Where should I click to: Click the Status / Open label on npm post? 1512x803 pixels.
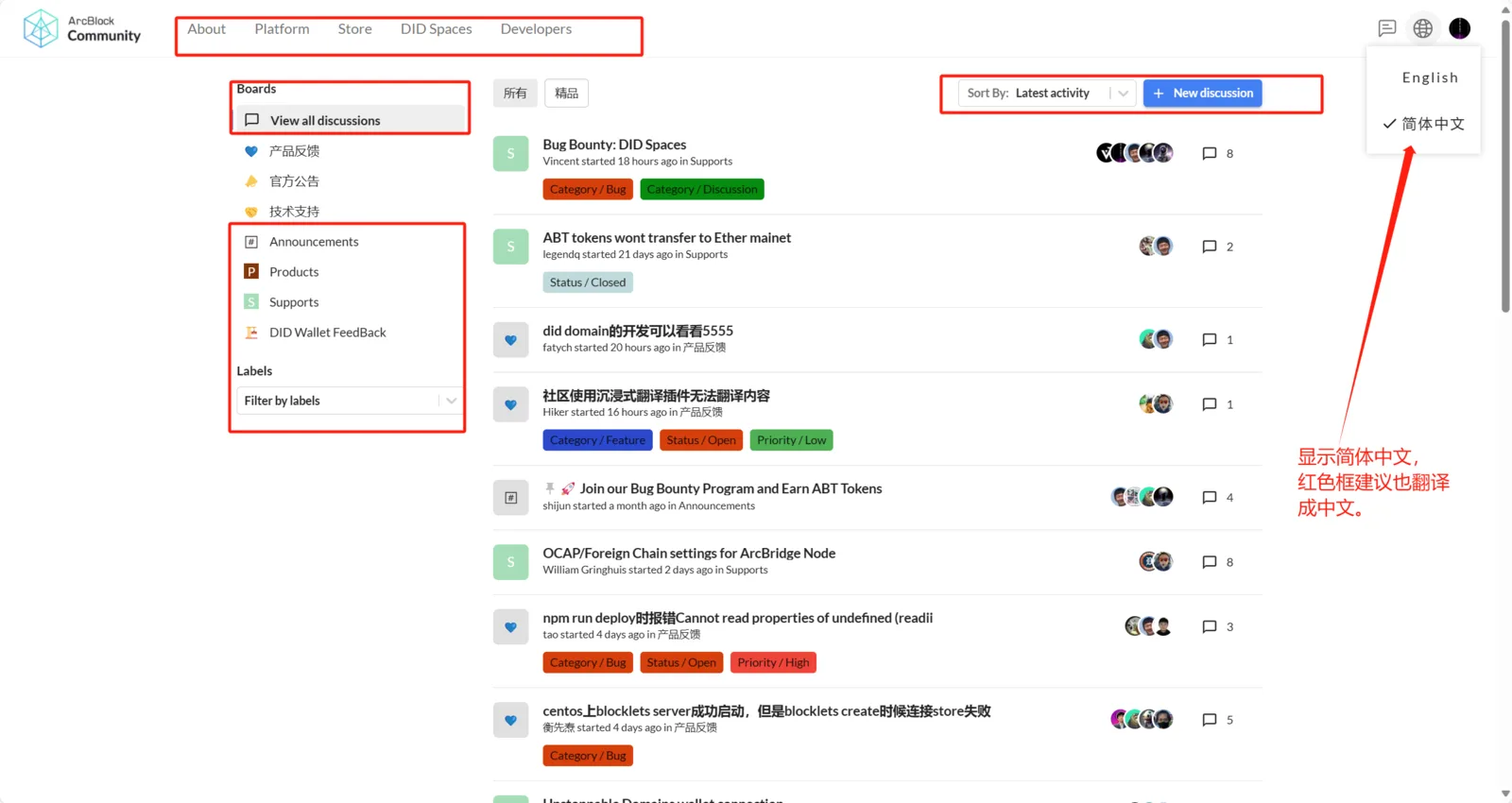point(681,663)
